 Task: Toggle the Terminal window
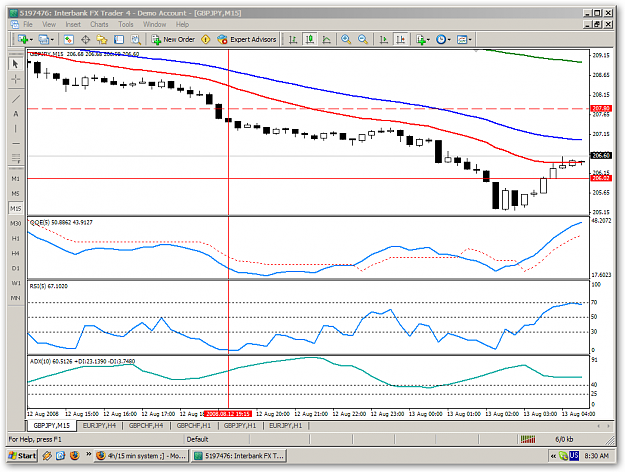click(119, 39)
